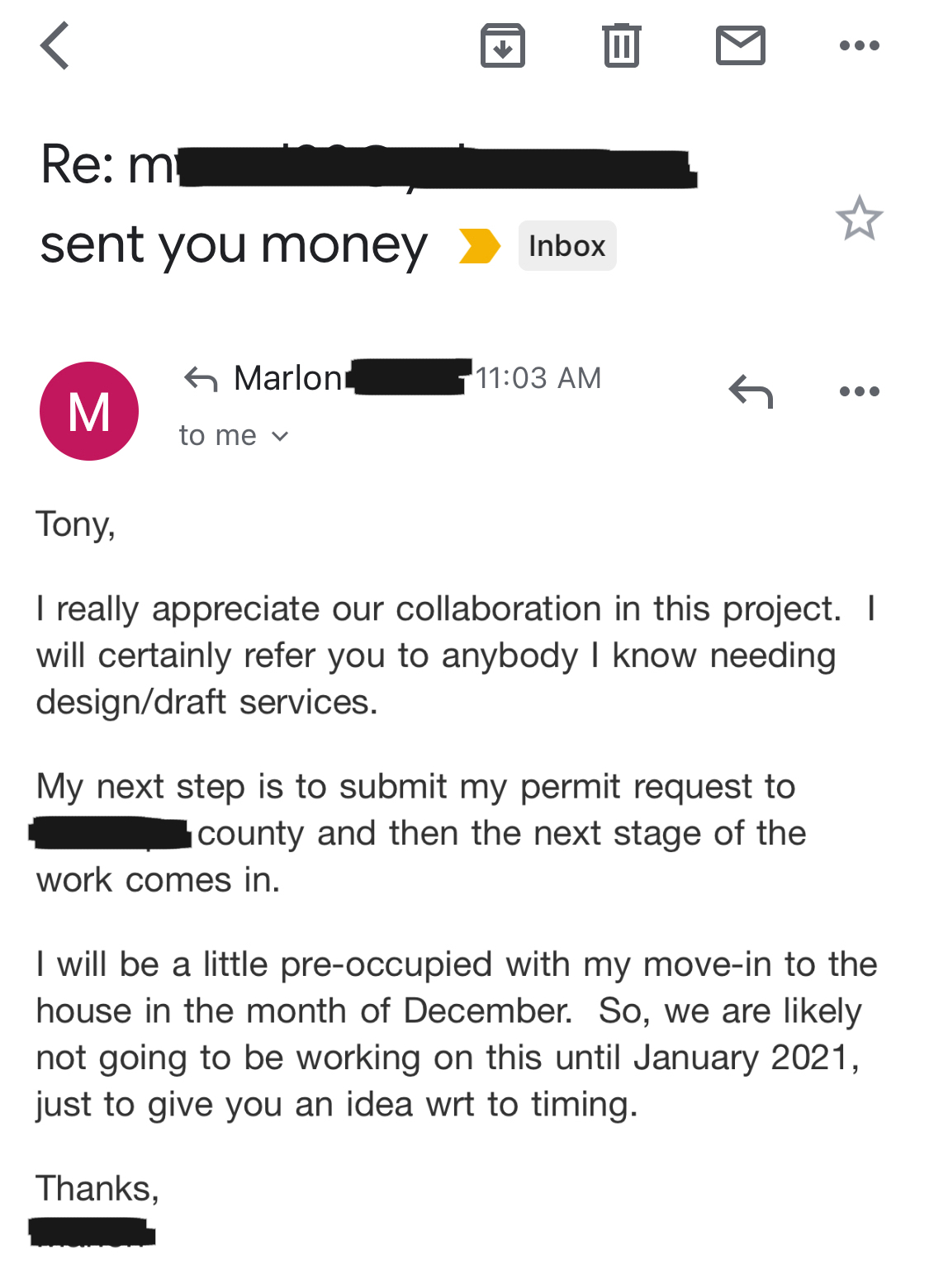Tap the 11:03 AM timestamp
Screen dimensions: 929x1288
pos(538,378)
